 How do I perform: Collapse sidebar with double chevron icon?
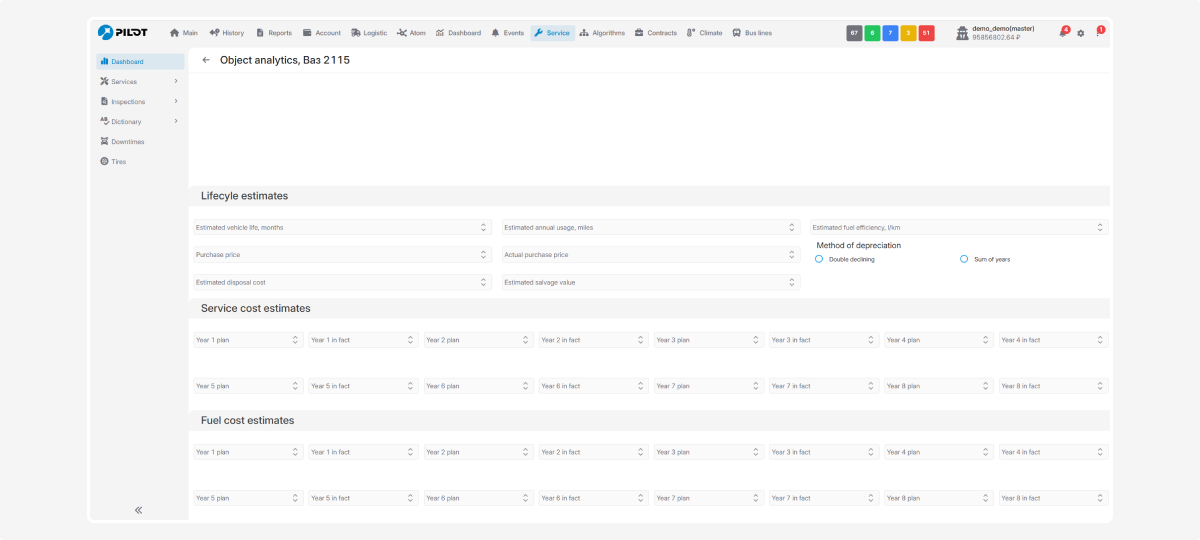(138, 510)
